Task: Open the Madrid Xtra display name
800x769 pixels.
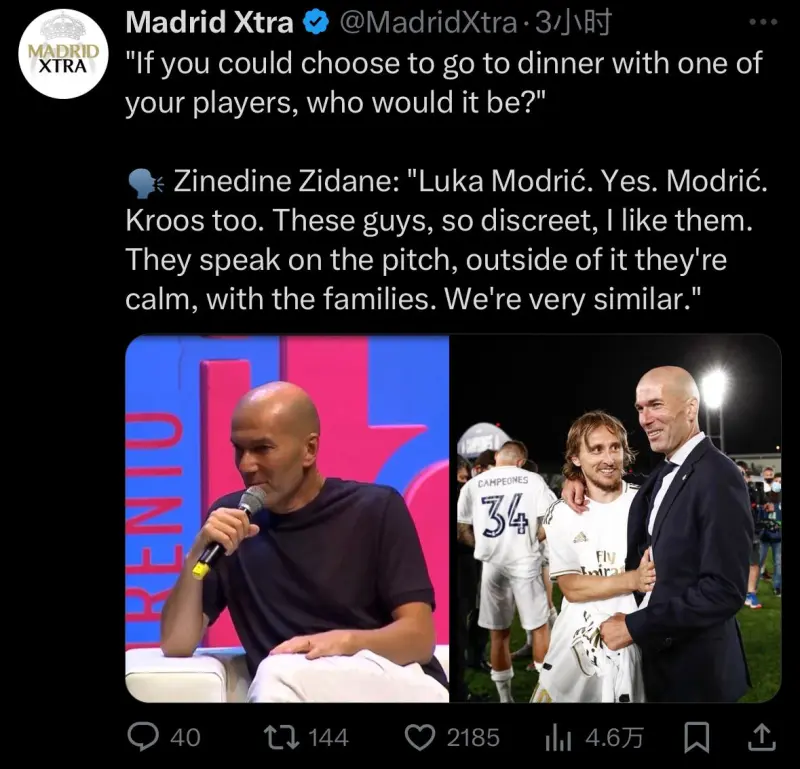Action: point(209,23)
